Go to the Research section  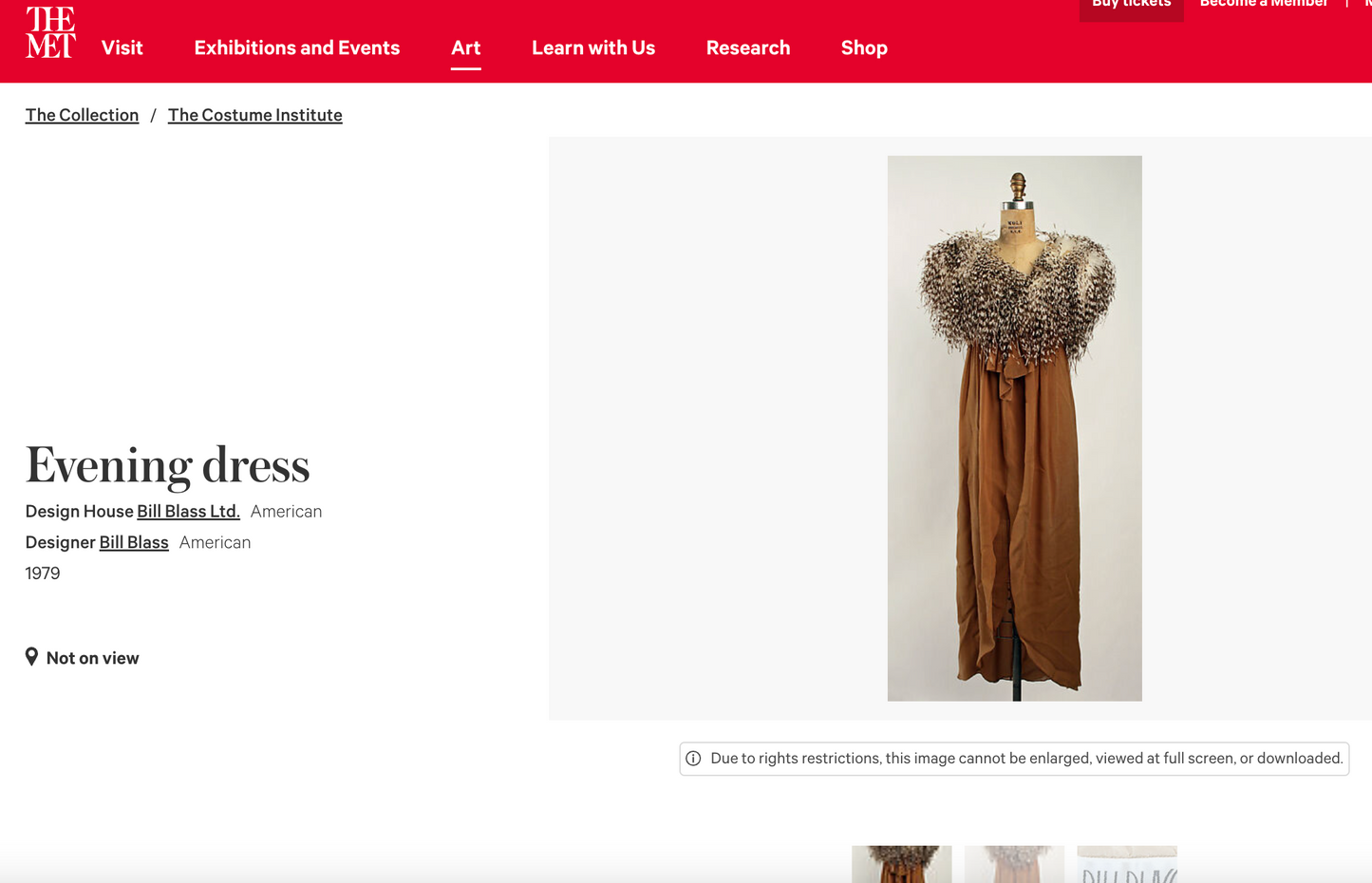click(747, 47)
